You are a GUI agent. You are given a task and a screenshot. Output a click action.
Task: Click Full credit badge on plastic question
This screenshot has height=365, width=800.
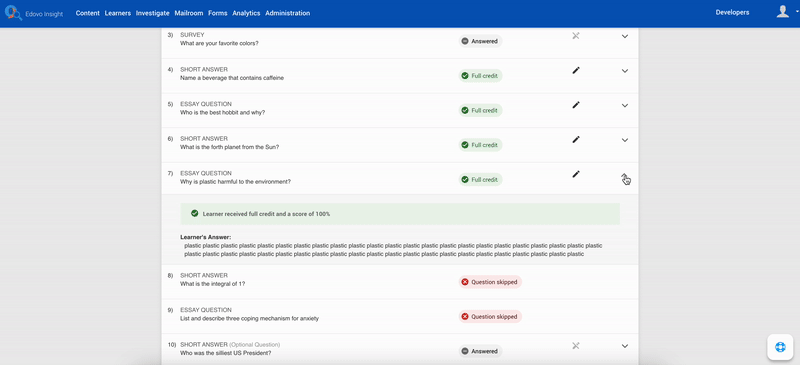[480, 180]
